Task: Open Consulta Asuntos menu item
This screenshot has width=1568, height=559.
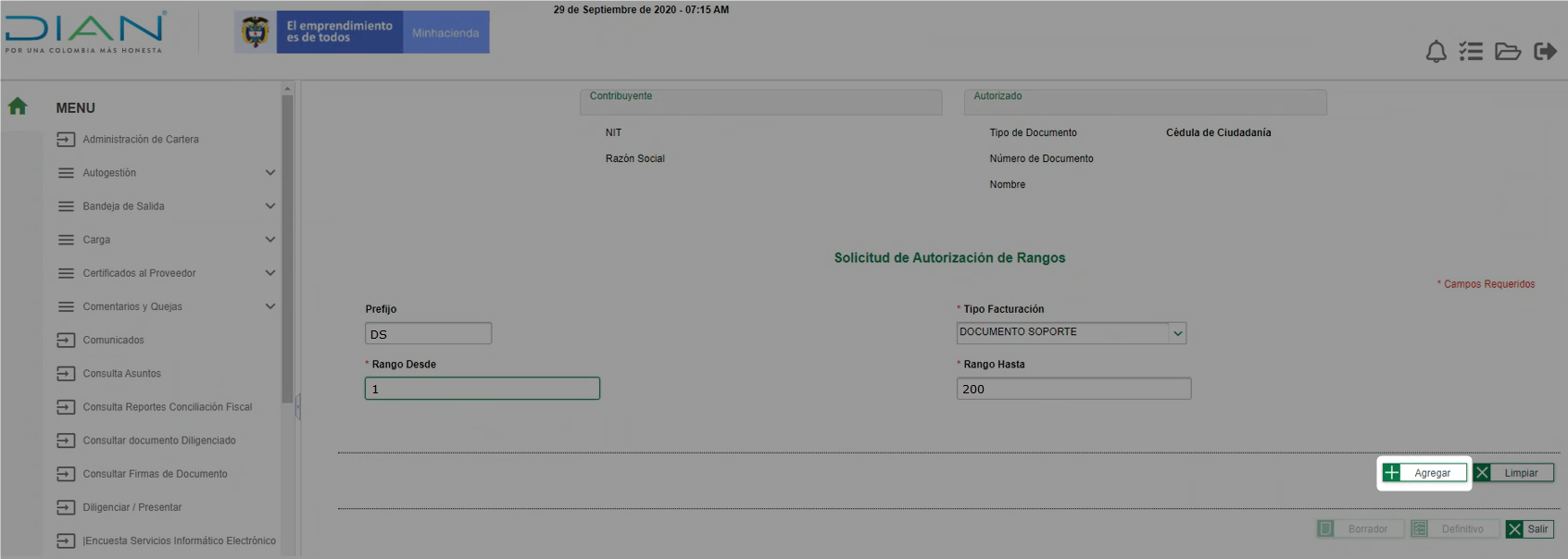Action: coord(121,374)
